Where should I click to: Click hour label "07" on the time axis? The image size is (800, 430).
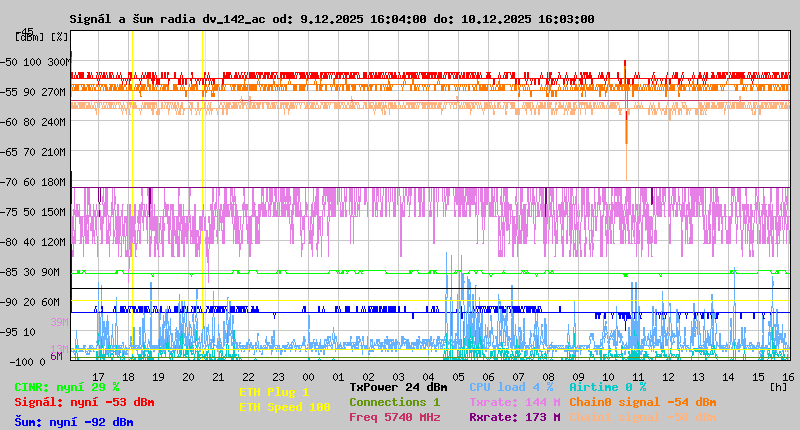518,377
